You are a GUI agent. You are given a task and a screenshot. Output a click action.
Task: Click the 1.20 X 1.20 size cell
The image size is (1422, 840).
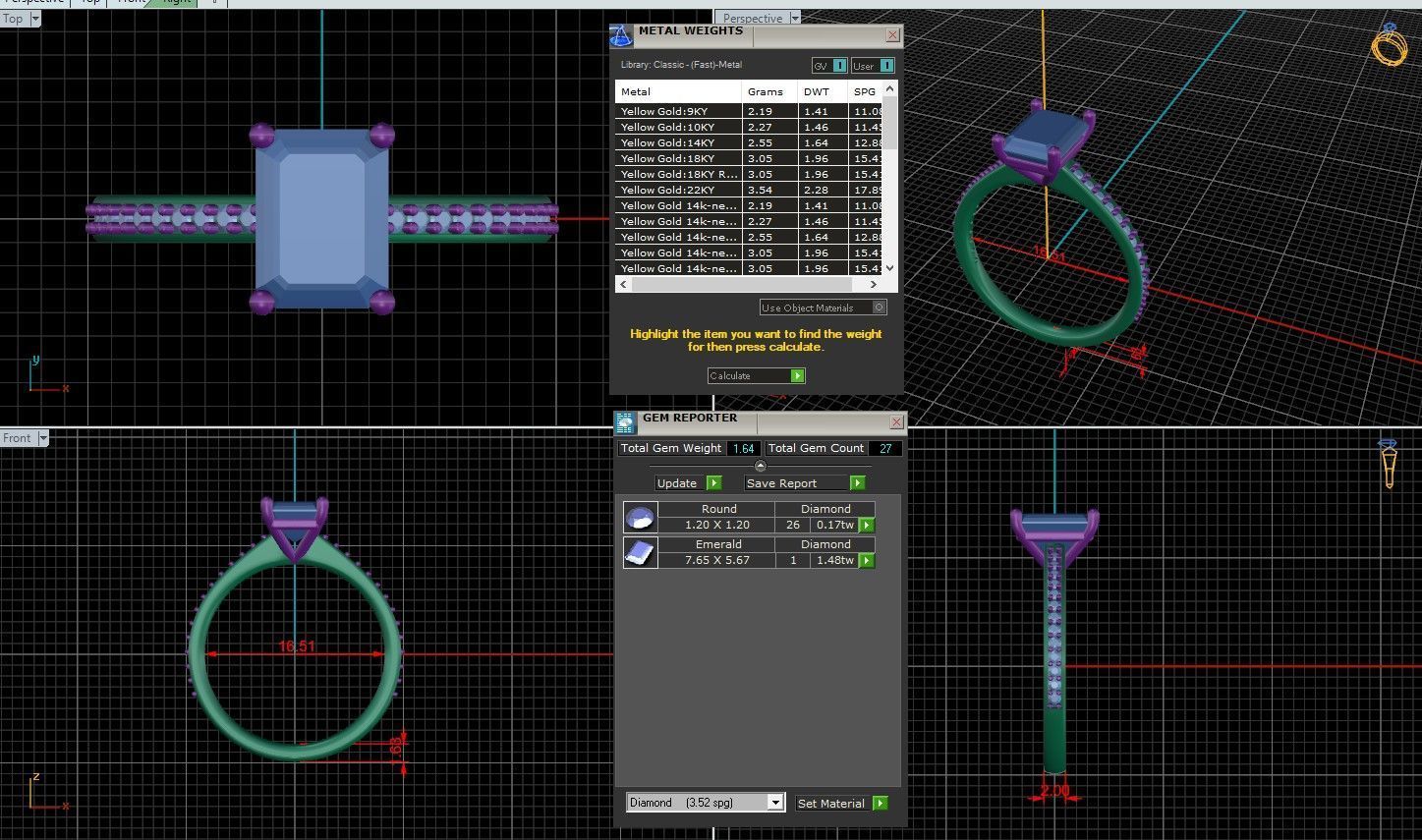[717, 525]
